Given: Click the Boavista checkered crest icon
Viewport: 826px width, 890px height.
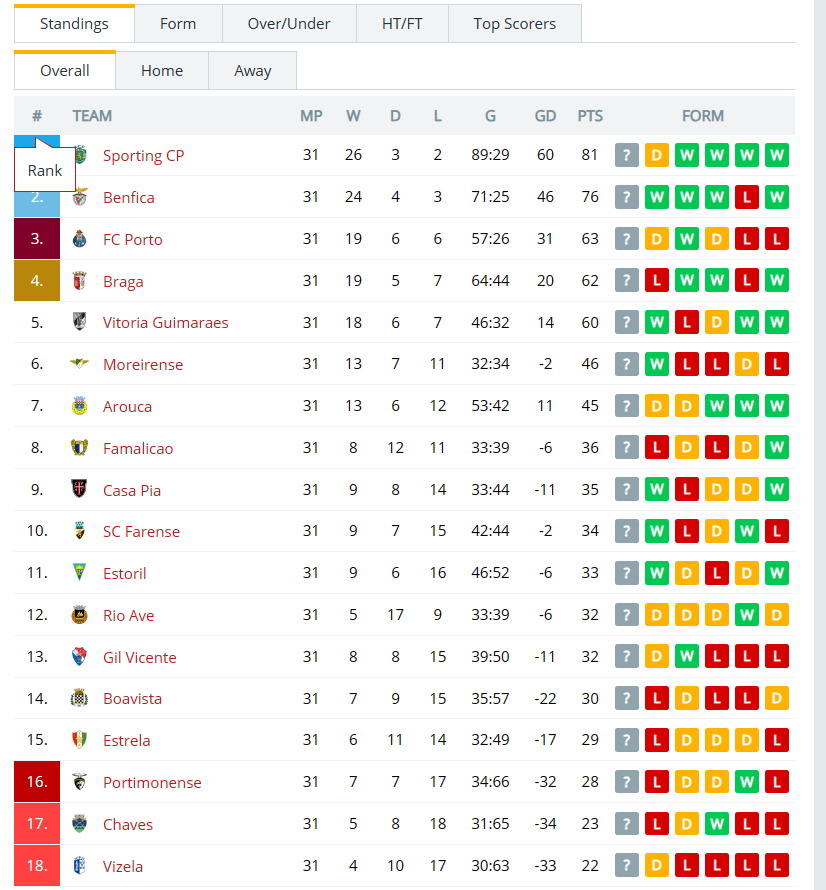Looking at the screenshot, I should pos(79,698).
